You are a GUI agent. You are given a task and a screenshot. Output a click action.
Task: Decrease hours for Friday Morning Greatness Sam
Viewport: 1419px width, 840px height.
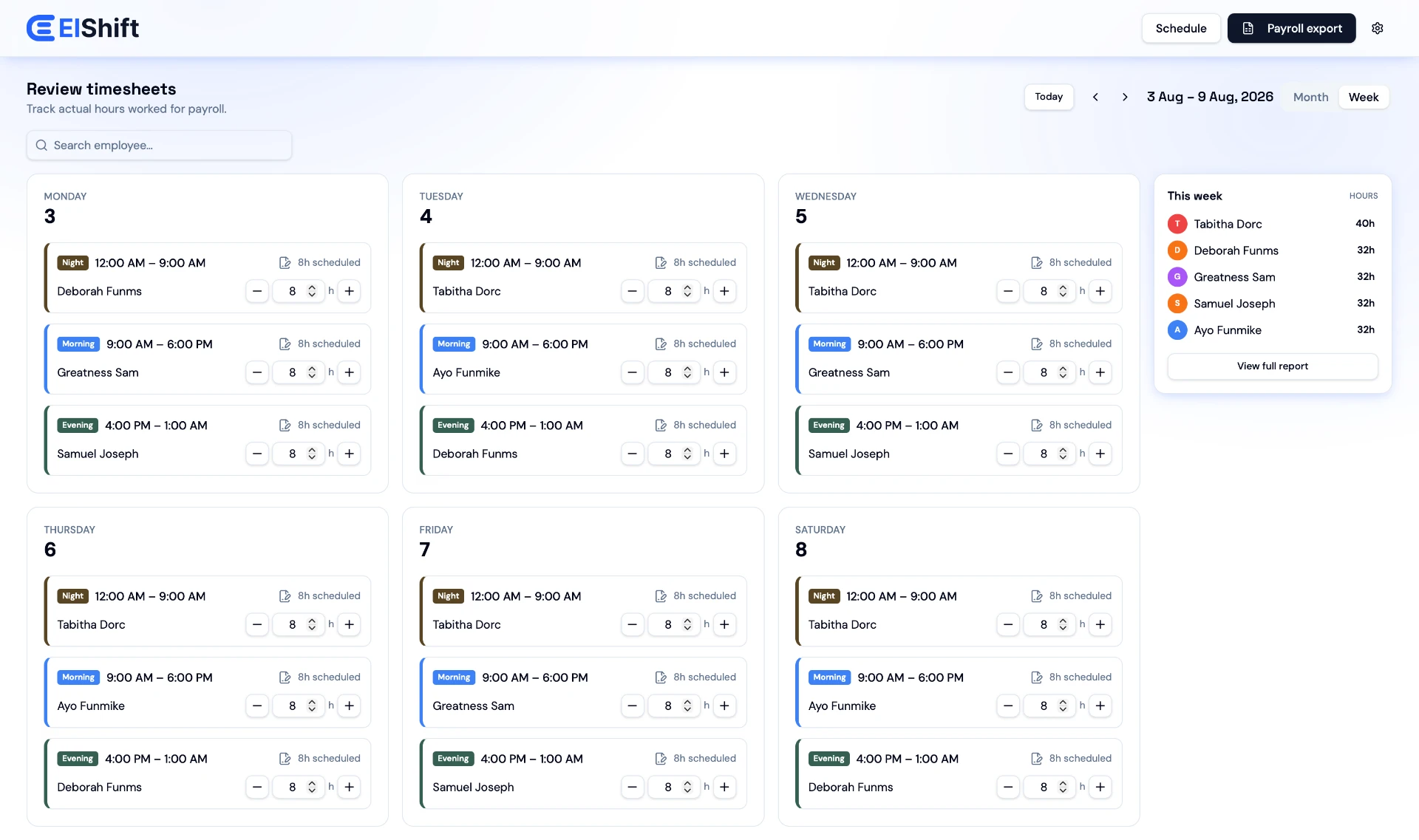(x=632, y=706)
